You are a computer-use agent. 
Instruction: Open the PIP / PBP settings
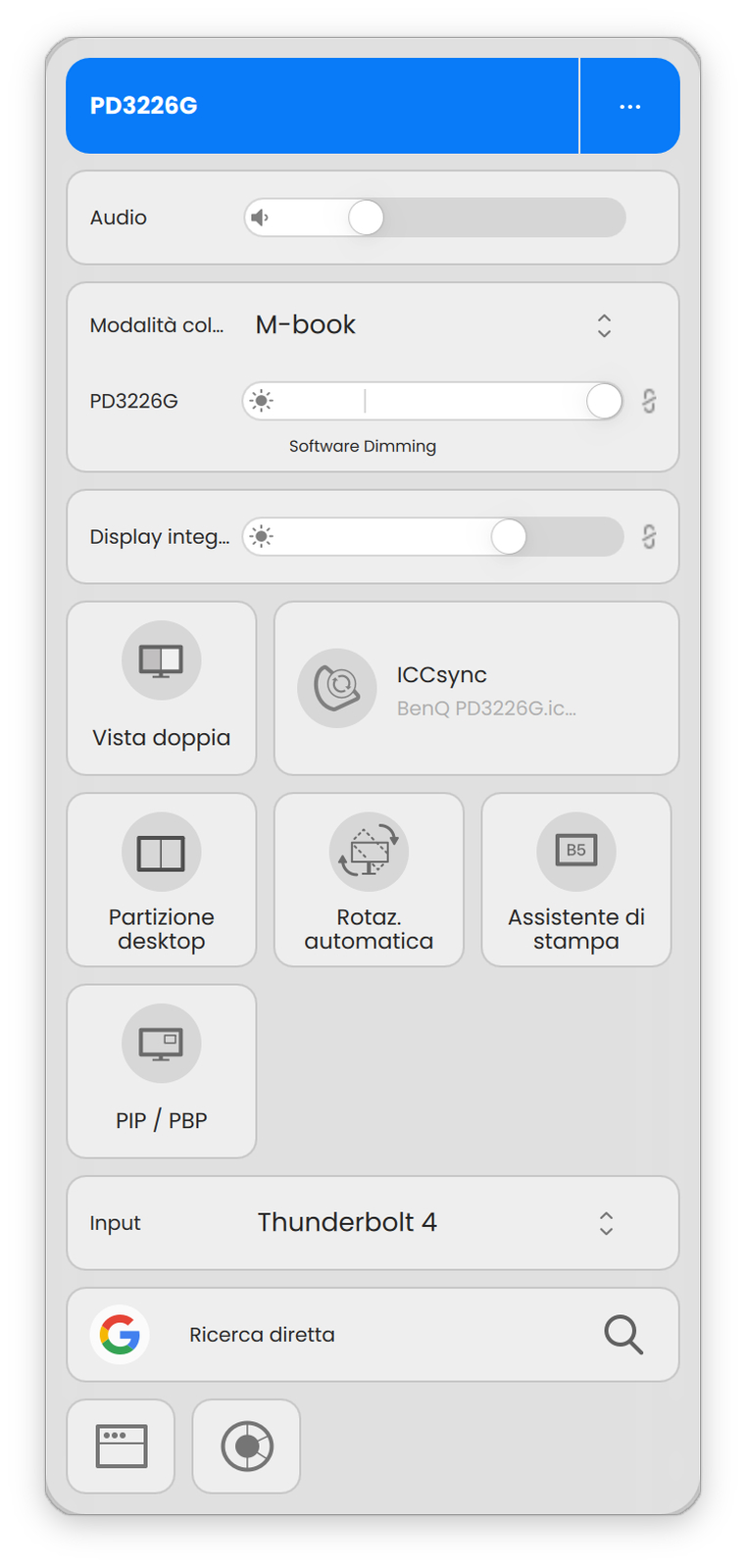click(x=161, y=1070)
